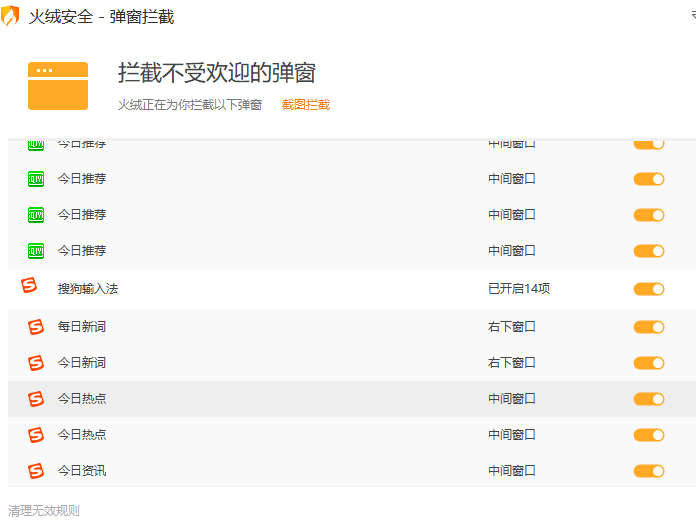The width and height of the screenshot is (696, 522).
Task: Disable the 每日新词 blocking switch
Action: pyautogui.click(x=649, y=328)
